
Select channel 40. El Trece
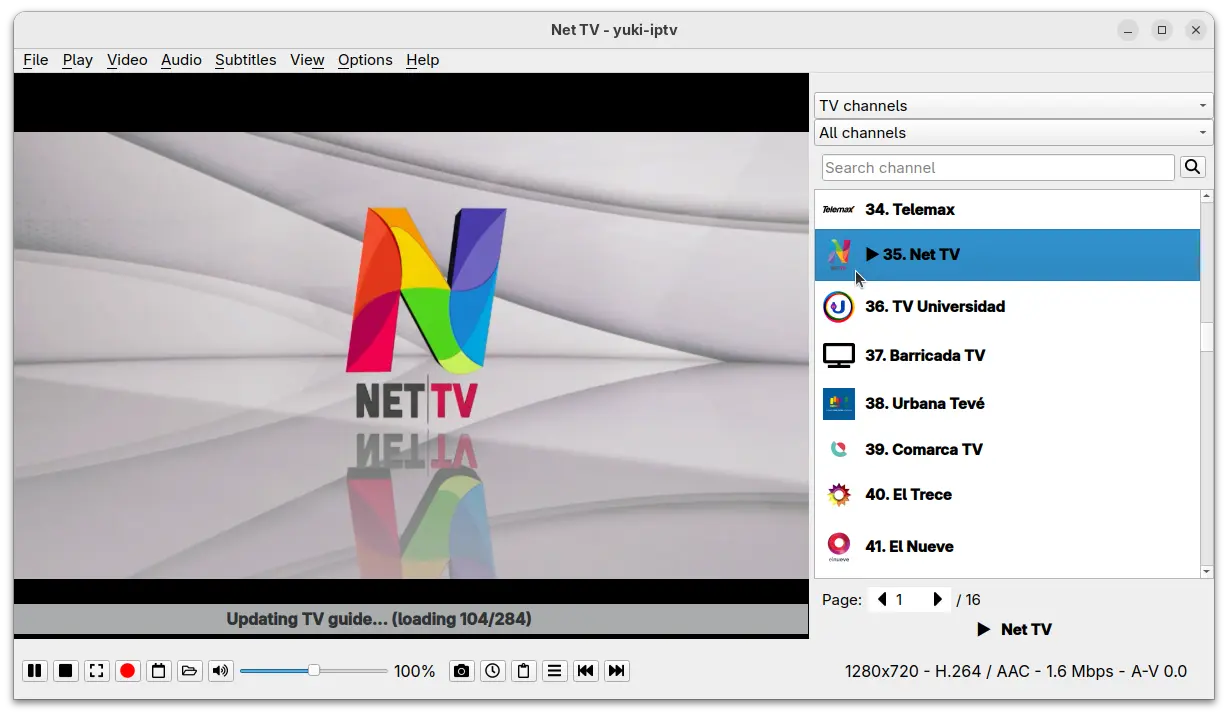[1007, 494]
